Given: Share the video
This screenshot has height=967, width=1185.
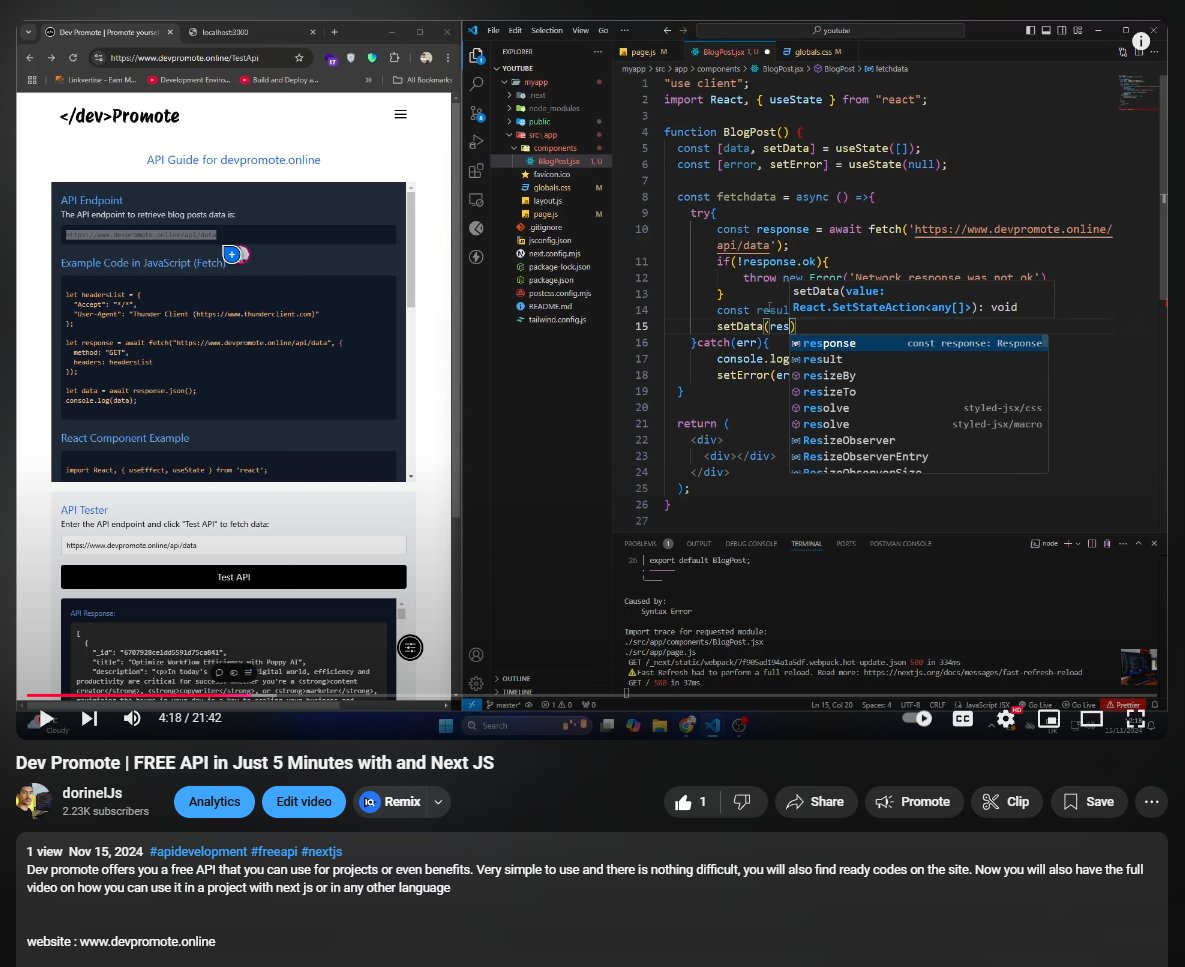Looking at the screenshot, I should pyautogui.click(x=815, y=802).
